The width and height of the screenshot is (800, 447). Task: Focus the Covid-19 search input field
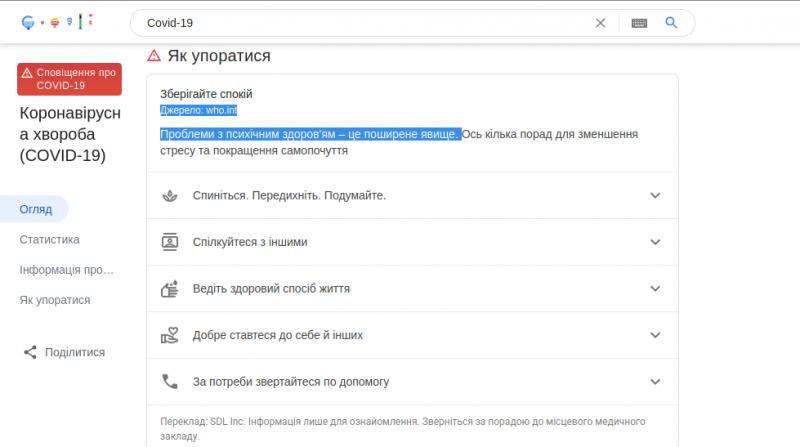point(360,22)
